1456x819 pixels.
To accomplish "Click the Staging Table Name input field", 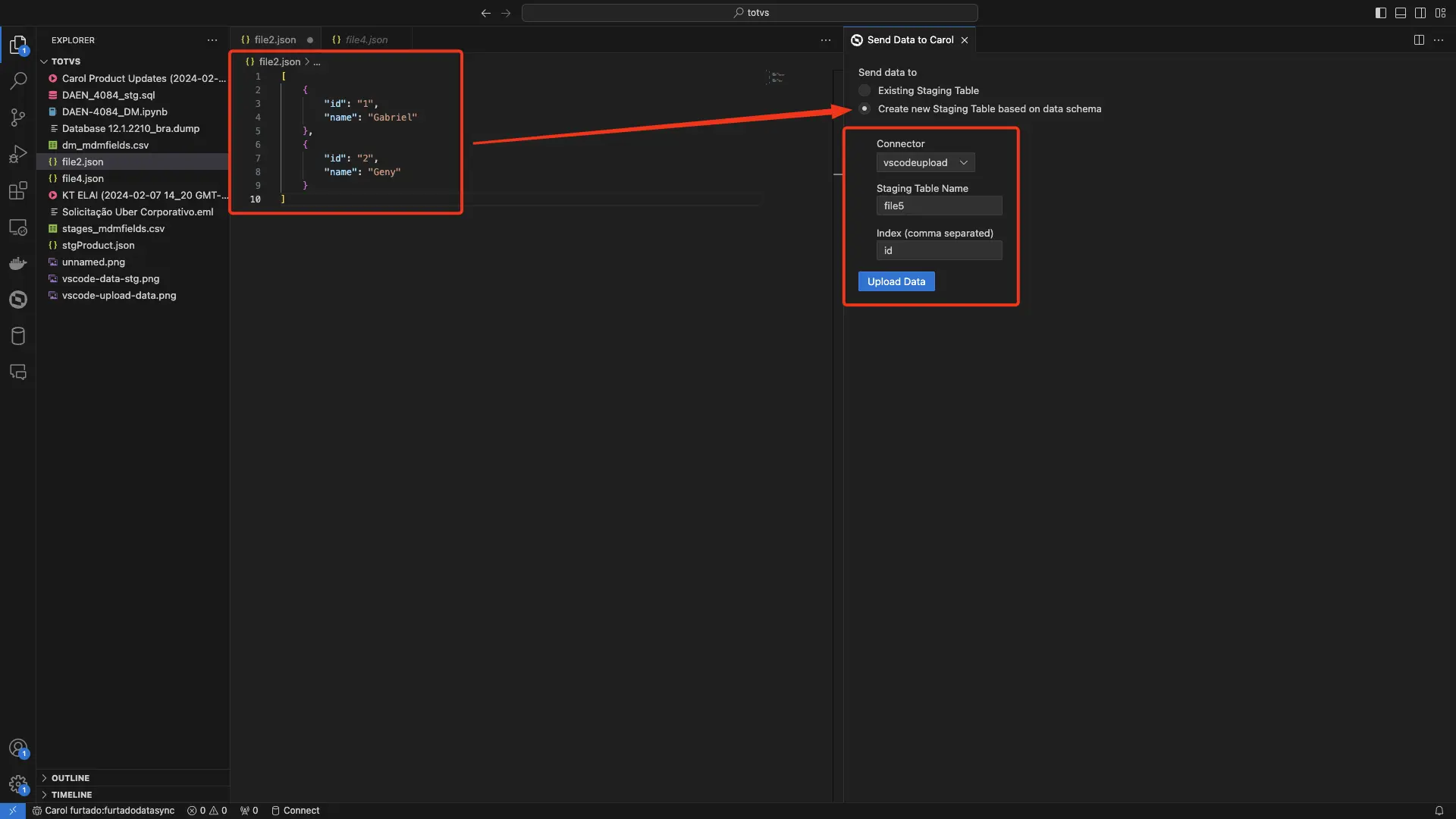I will click(939, 206).
